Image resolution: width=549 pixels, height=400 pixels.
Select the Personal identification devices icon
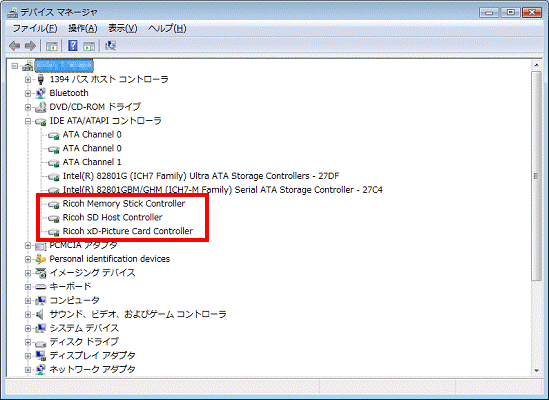point(41,259)
